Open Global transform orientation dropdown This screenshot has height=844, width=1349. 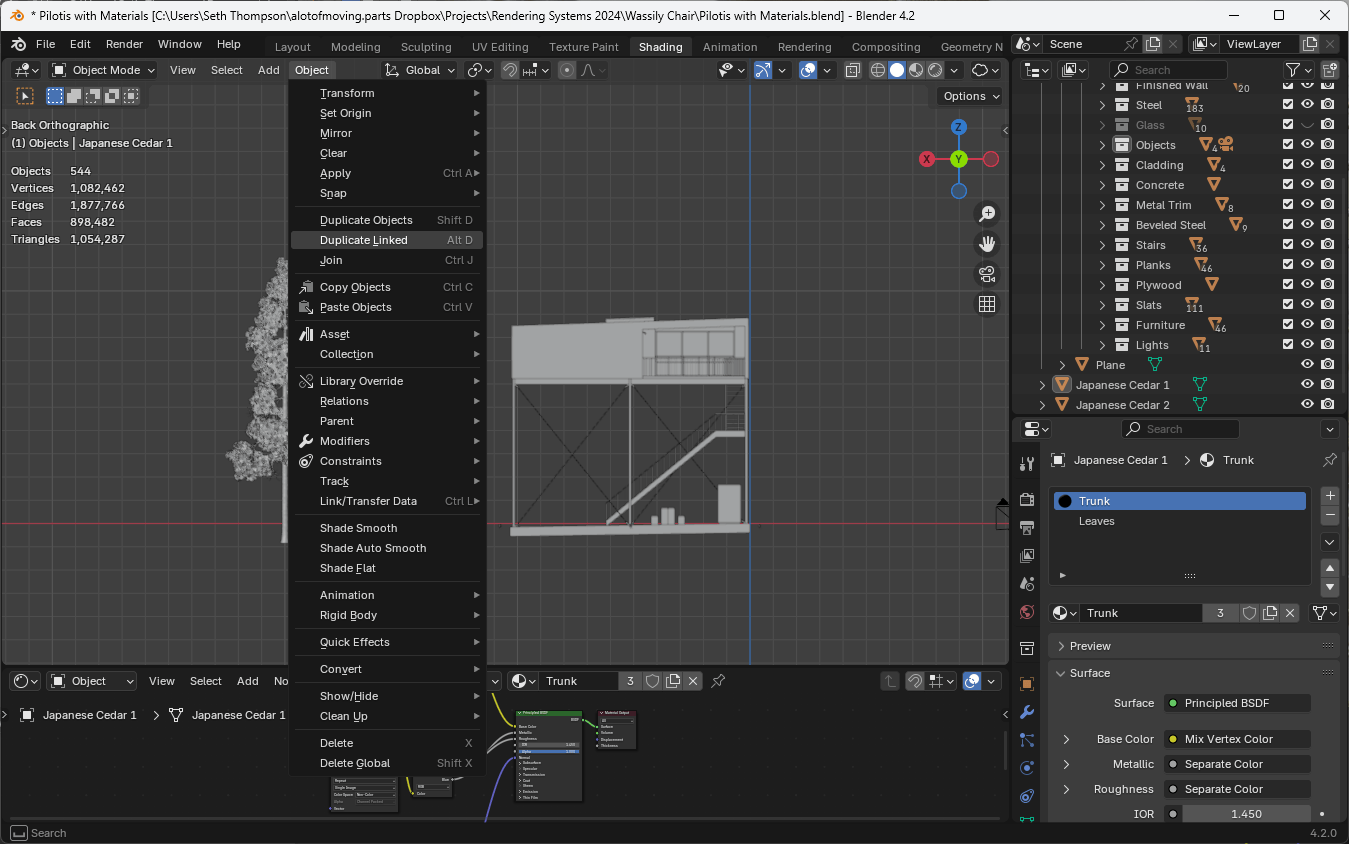420,70
